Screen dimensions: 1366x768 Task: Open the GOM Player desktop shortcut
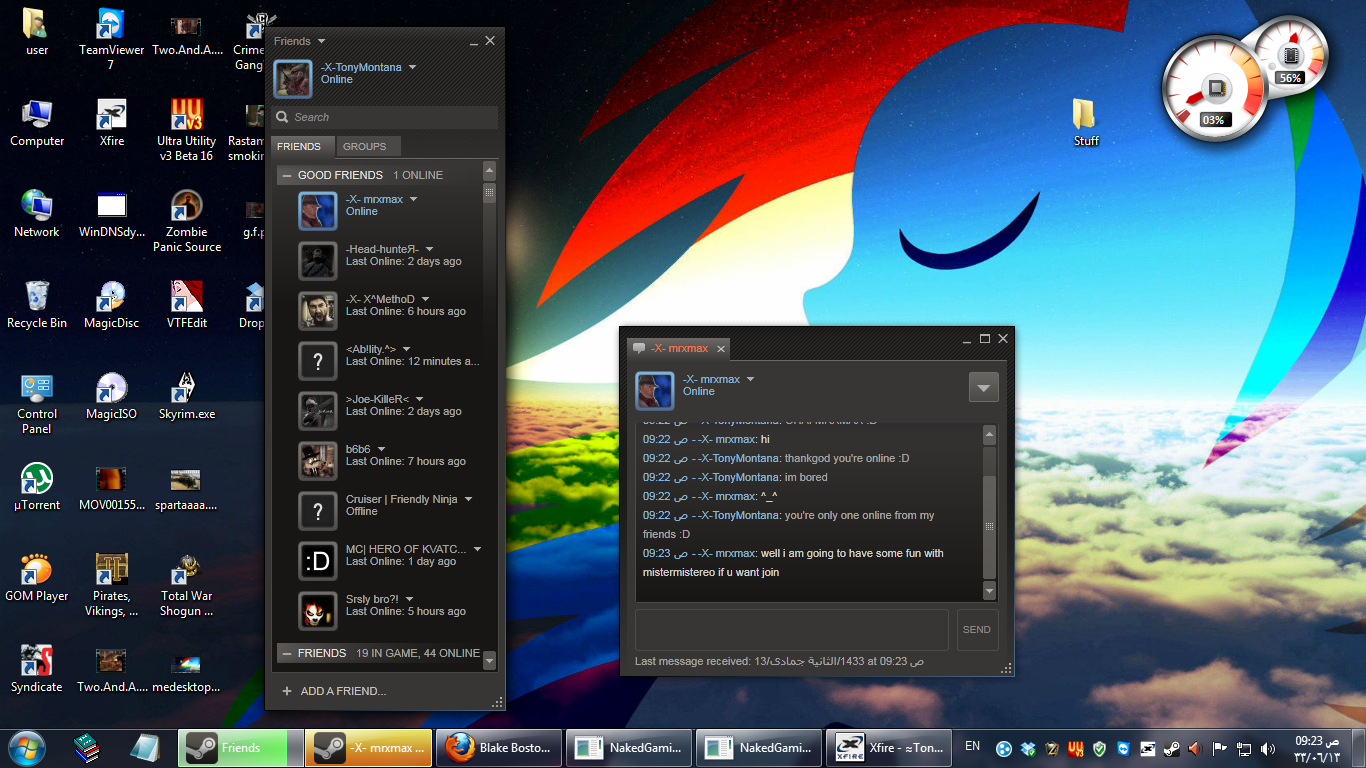[37, 571]
